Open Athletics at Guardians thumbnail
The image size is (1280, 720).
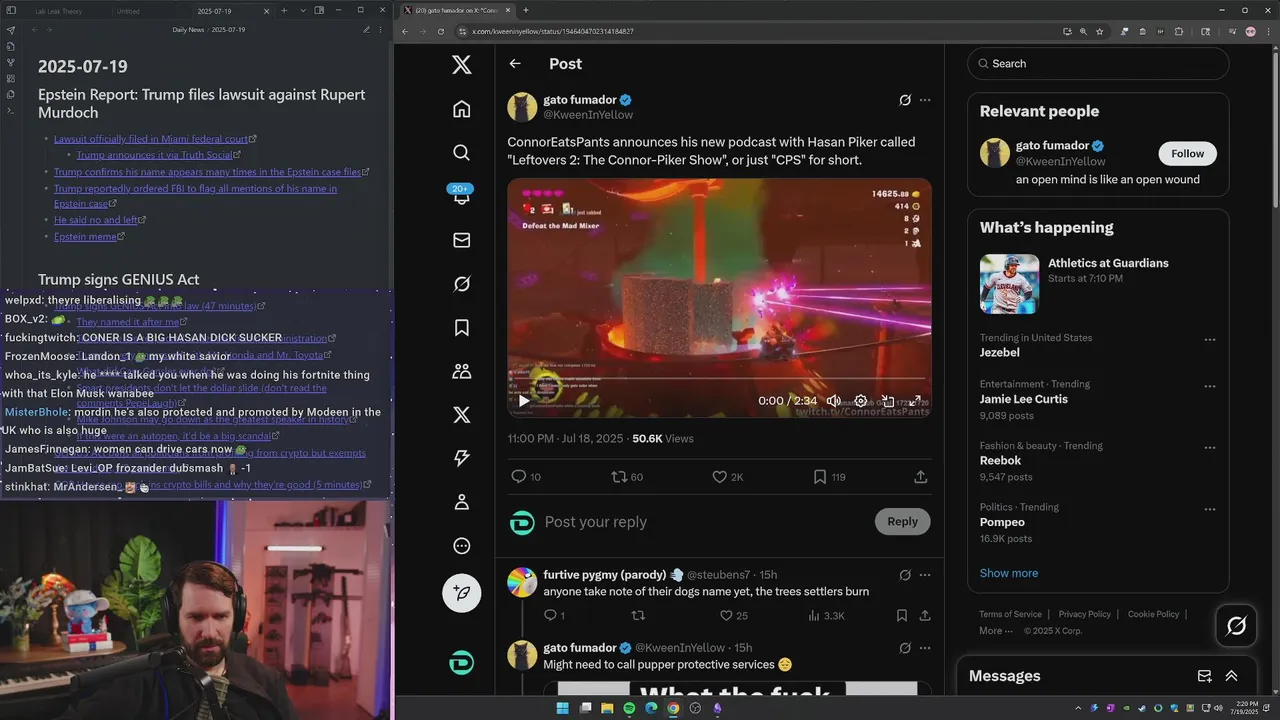point(1009,284)
